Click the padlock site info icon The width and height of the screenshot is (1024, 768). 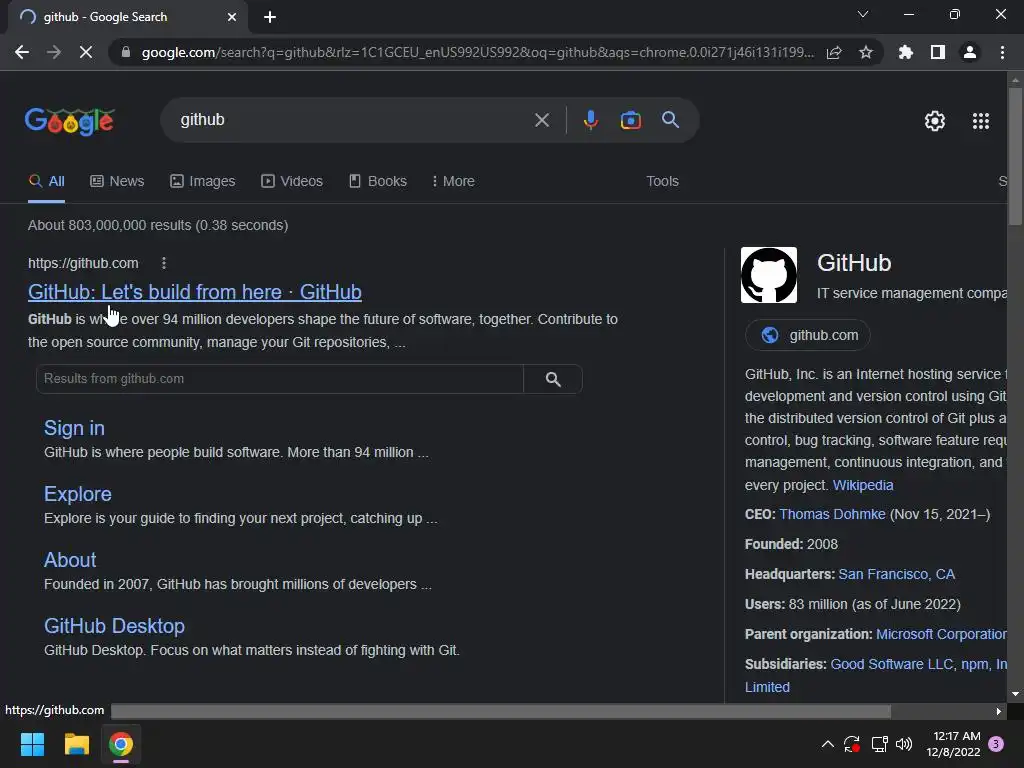pyautogui.click(x=126, y=52)
